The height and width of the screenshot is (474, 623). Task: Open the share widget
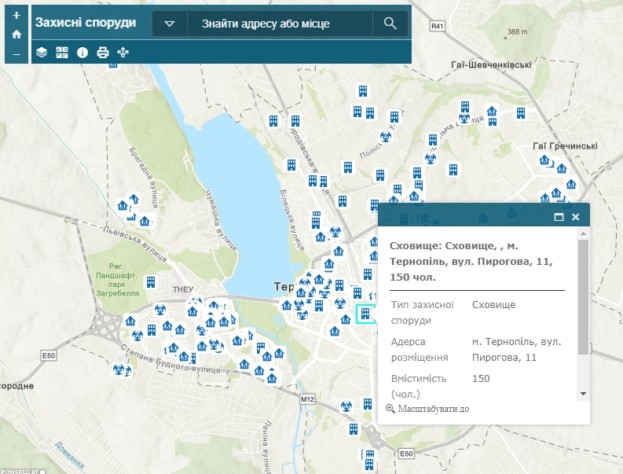[x=123, y=52]
